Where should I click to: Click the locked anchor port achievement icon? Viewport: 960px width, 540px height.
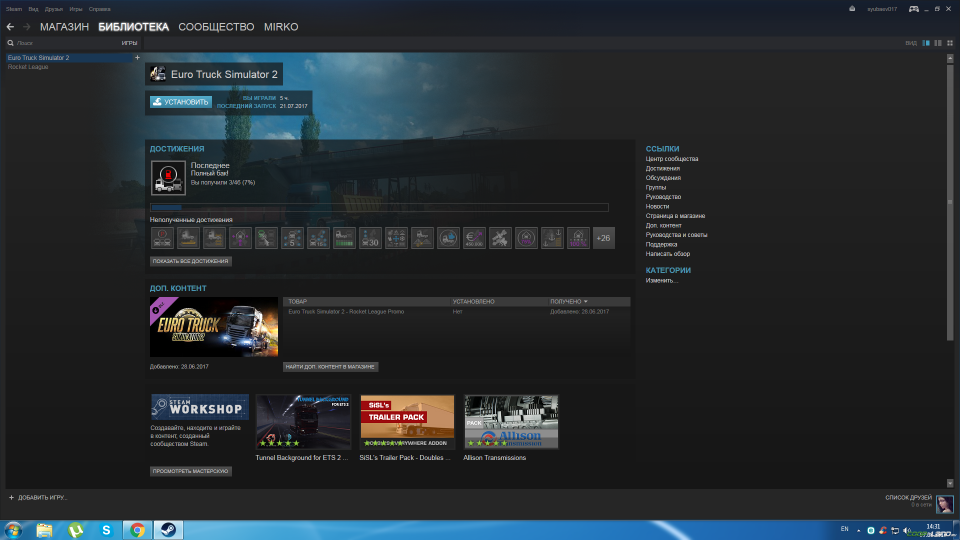pos(552,238)
